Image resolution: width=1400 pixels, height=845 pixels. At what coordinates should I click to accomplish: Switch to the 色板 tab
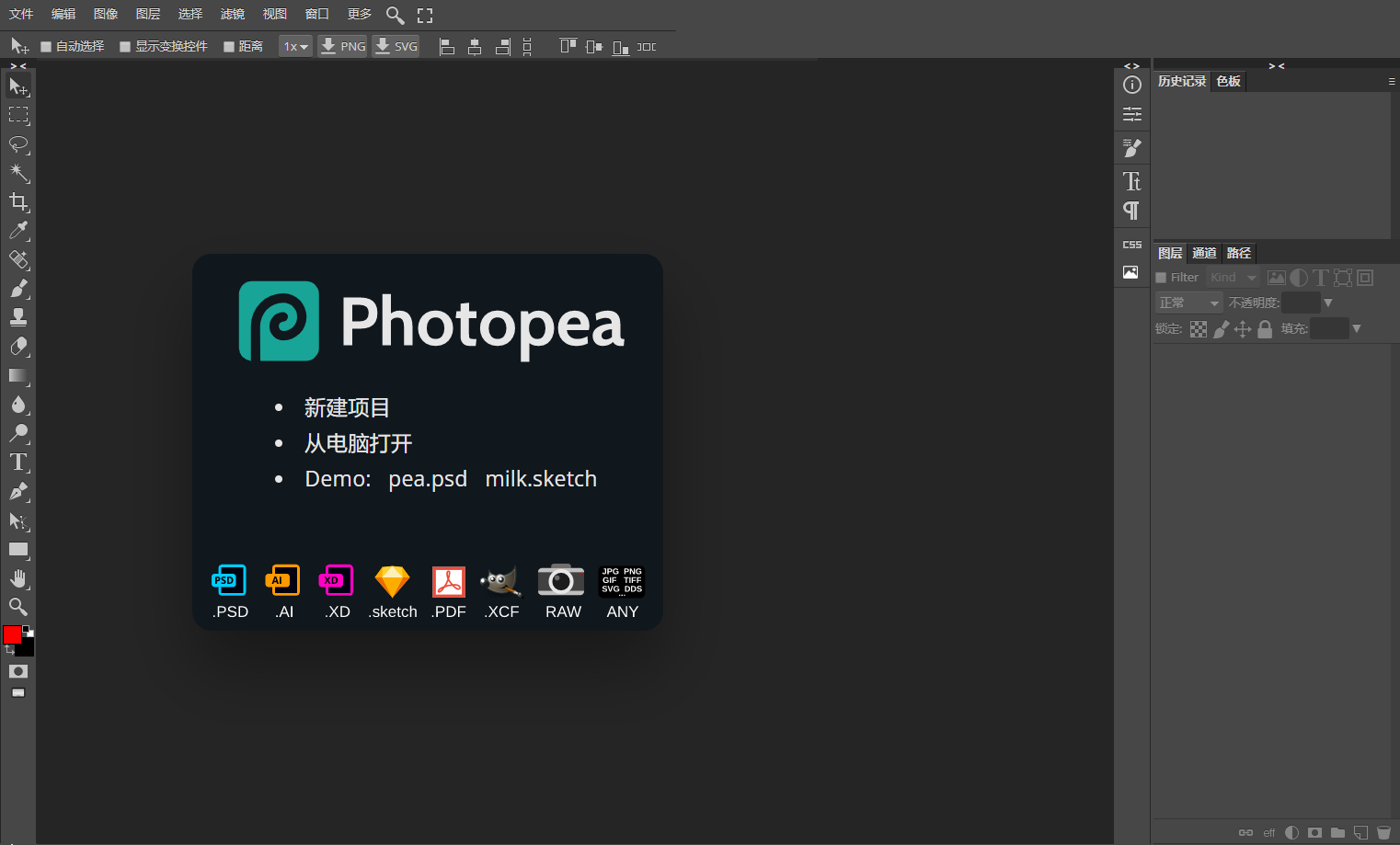coord(1229,82)
